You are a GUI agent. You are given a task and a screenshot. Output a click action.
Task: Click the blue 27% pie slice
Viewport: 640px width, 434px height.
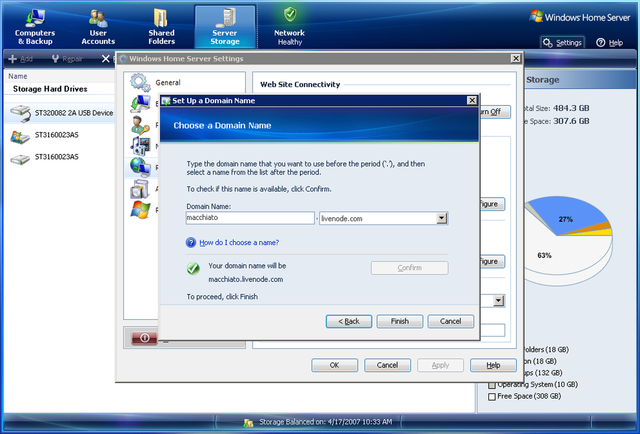point(566,216)
